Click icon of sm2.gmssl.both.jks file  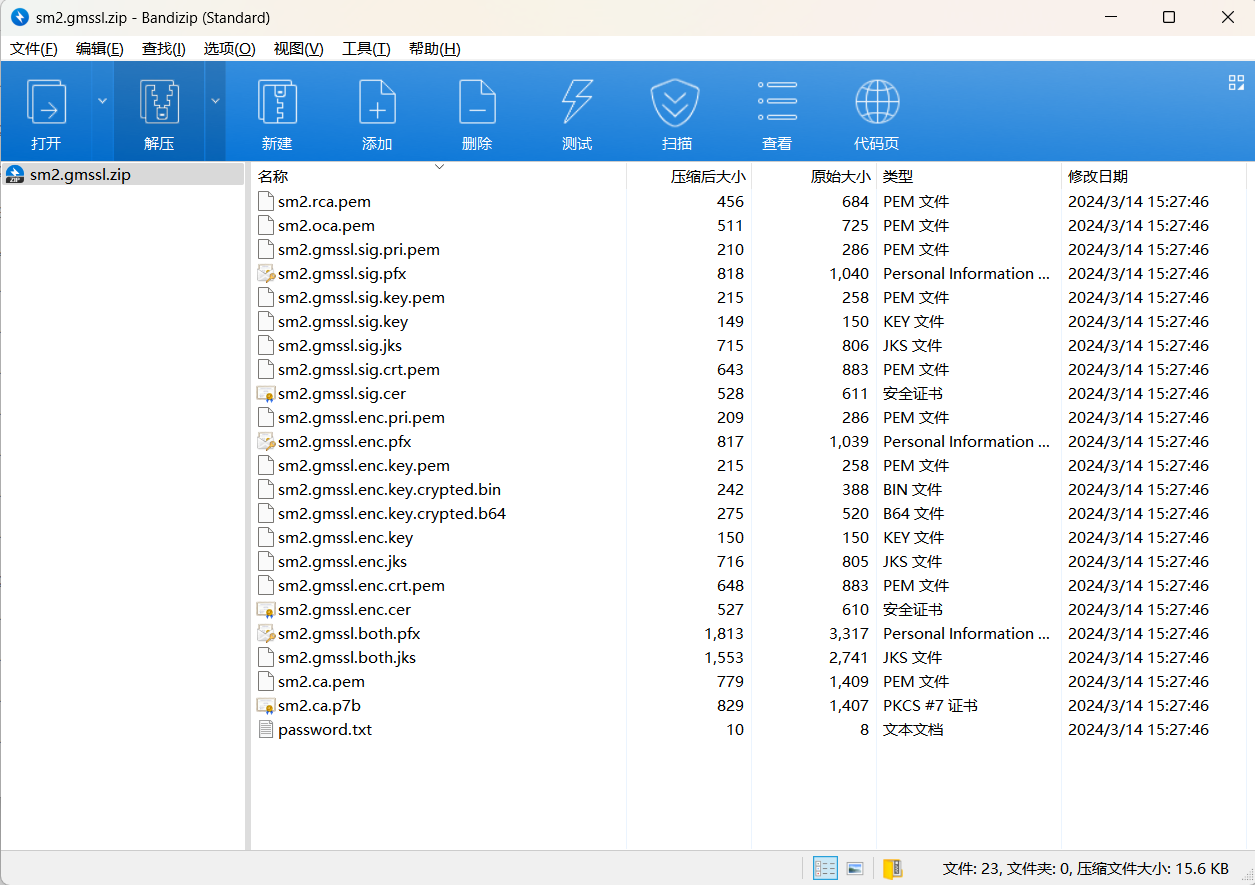point(265,657)
